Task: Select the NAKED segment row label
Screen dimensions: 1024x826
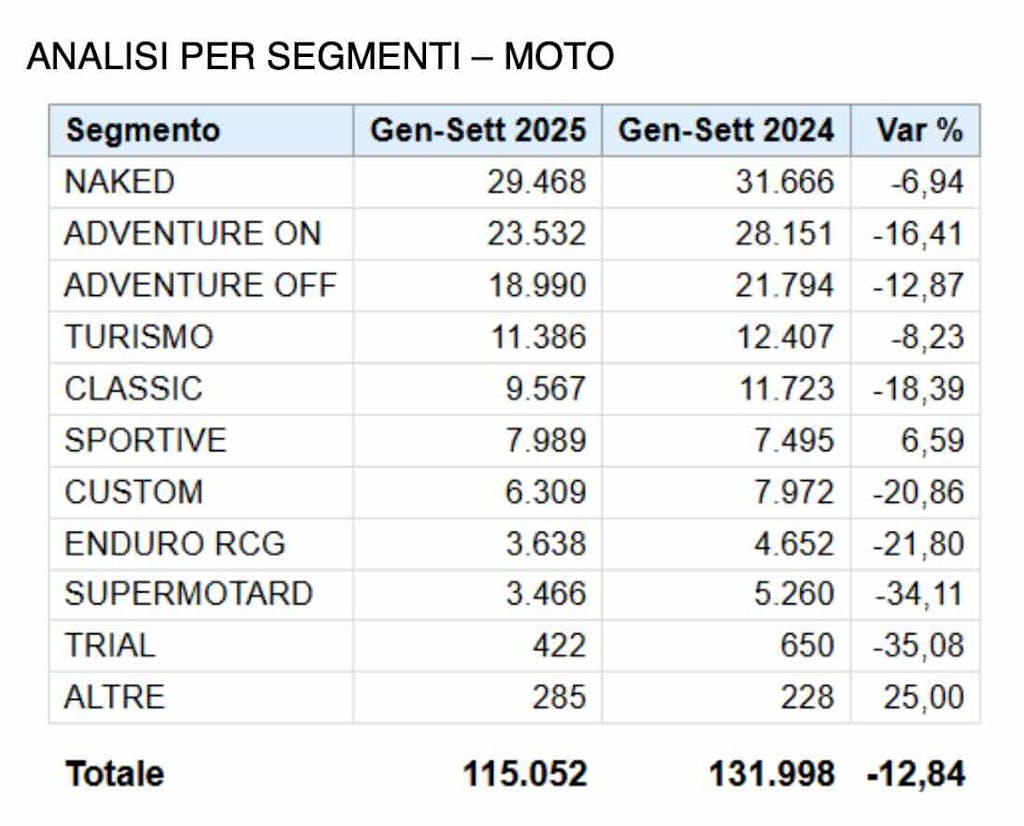Action: 119,182
